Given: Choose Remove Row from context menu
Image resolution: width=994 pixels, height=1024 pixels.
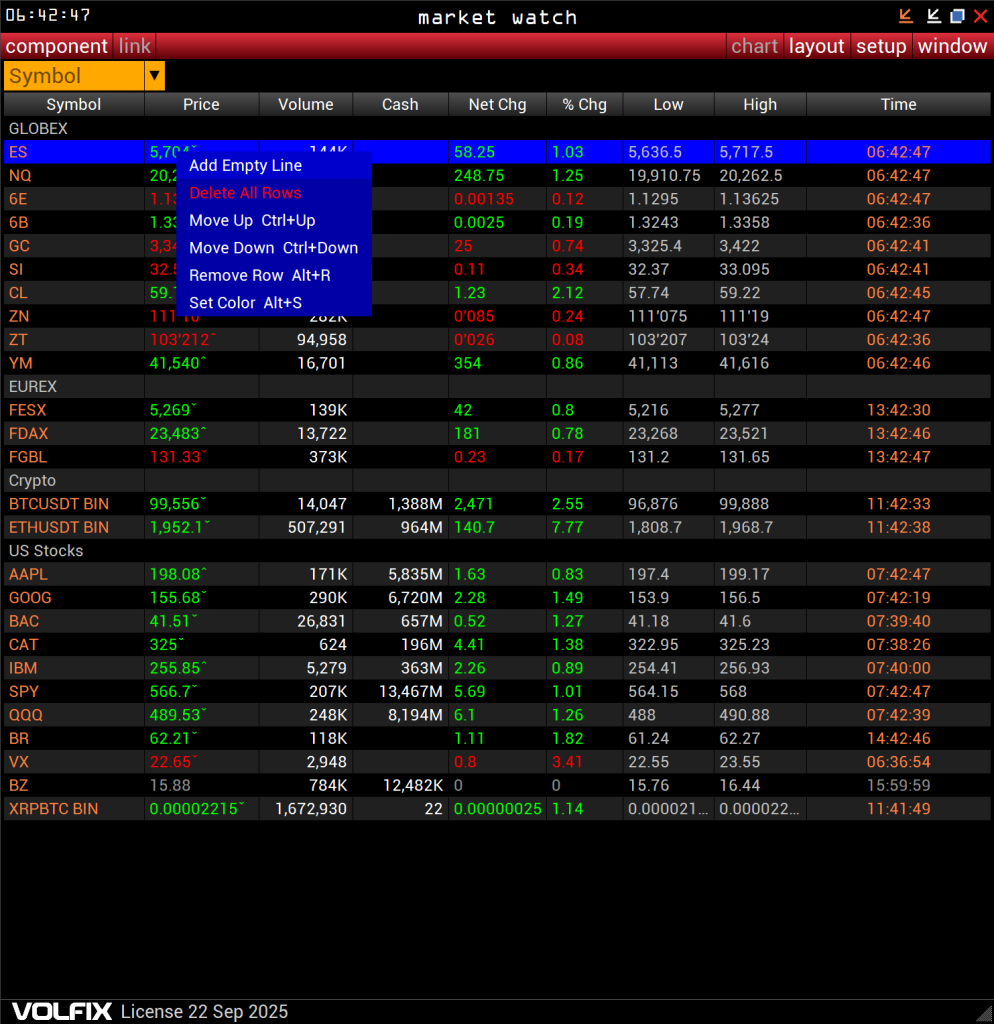Looking at the screenshot, I should coord(274,276).
